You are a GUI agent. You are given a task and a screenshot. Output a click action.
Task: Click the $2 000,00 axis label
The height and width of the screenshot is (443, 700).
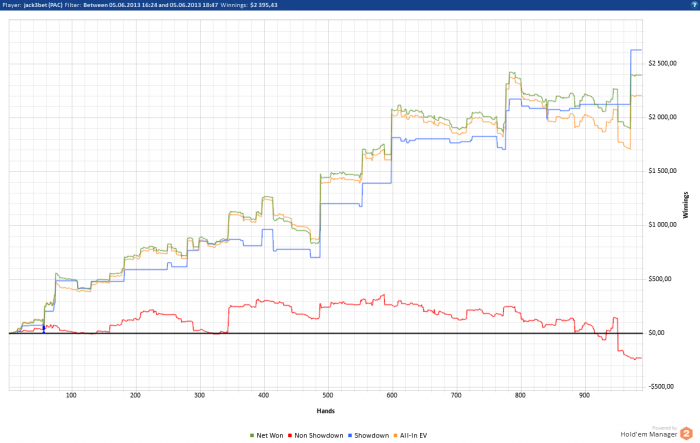click(x=662, y=117)
